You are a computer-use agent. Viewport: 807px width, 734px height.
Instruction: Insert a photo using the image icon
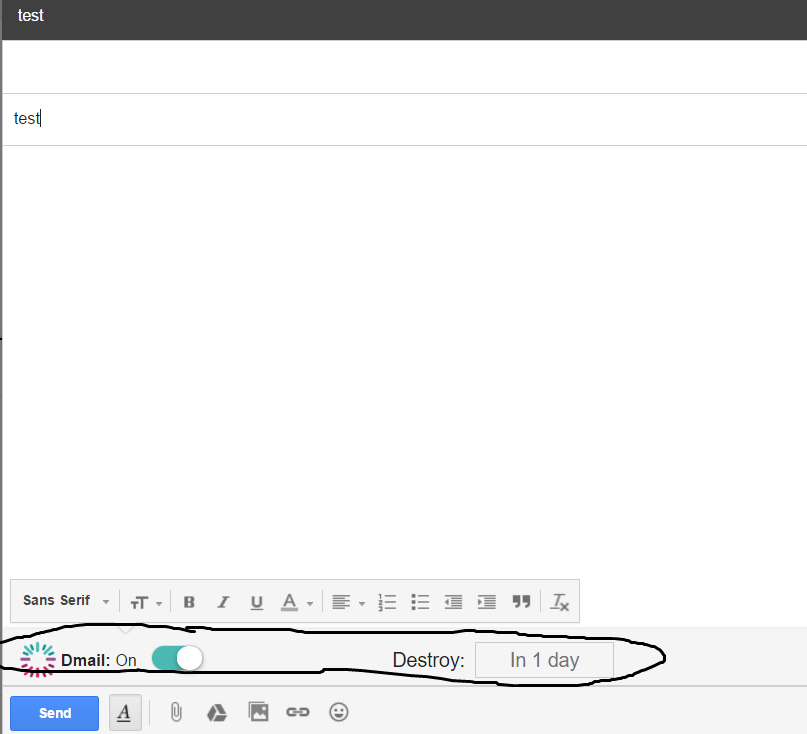pyautogui.click(x=258, y=712)
